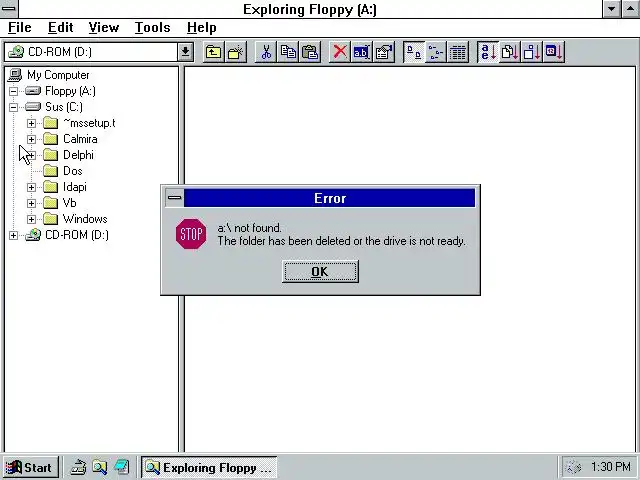Expand the Windows folder
Screen dimensions: 640x480
tap(31, 219)
